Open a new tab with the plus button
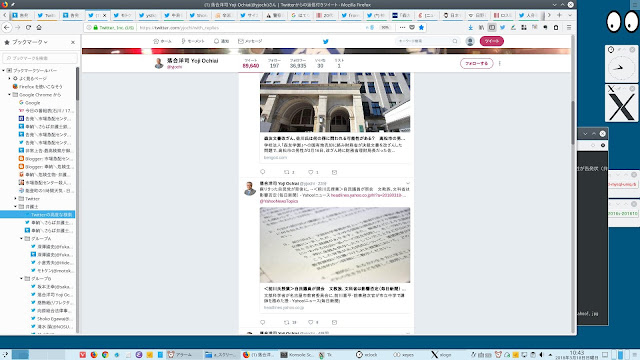This screenshot has width=640, height=360. (x=559, y=15)
